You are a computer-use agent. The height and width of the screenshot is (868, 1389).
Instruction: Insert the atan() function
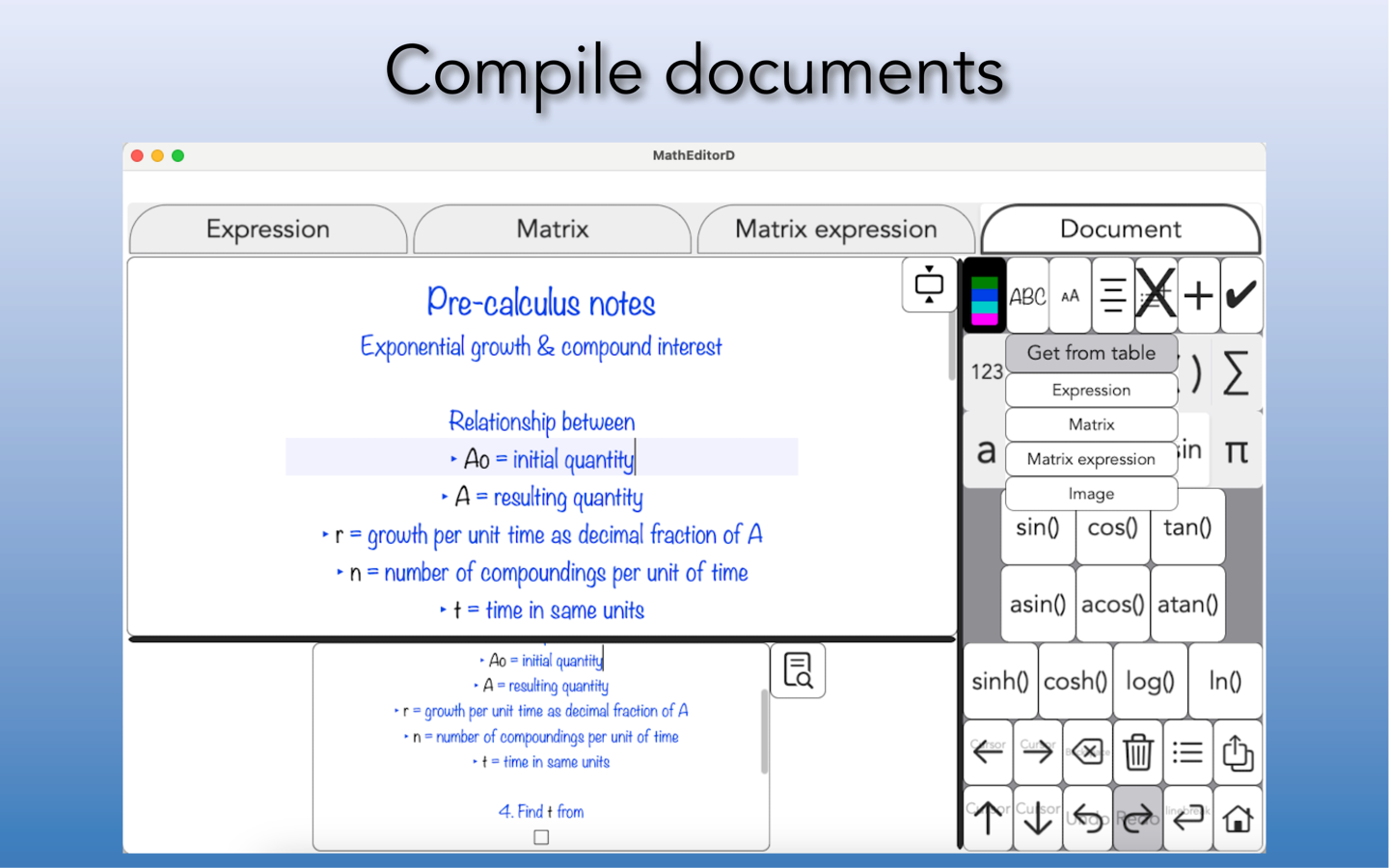1187,605
